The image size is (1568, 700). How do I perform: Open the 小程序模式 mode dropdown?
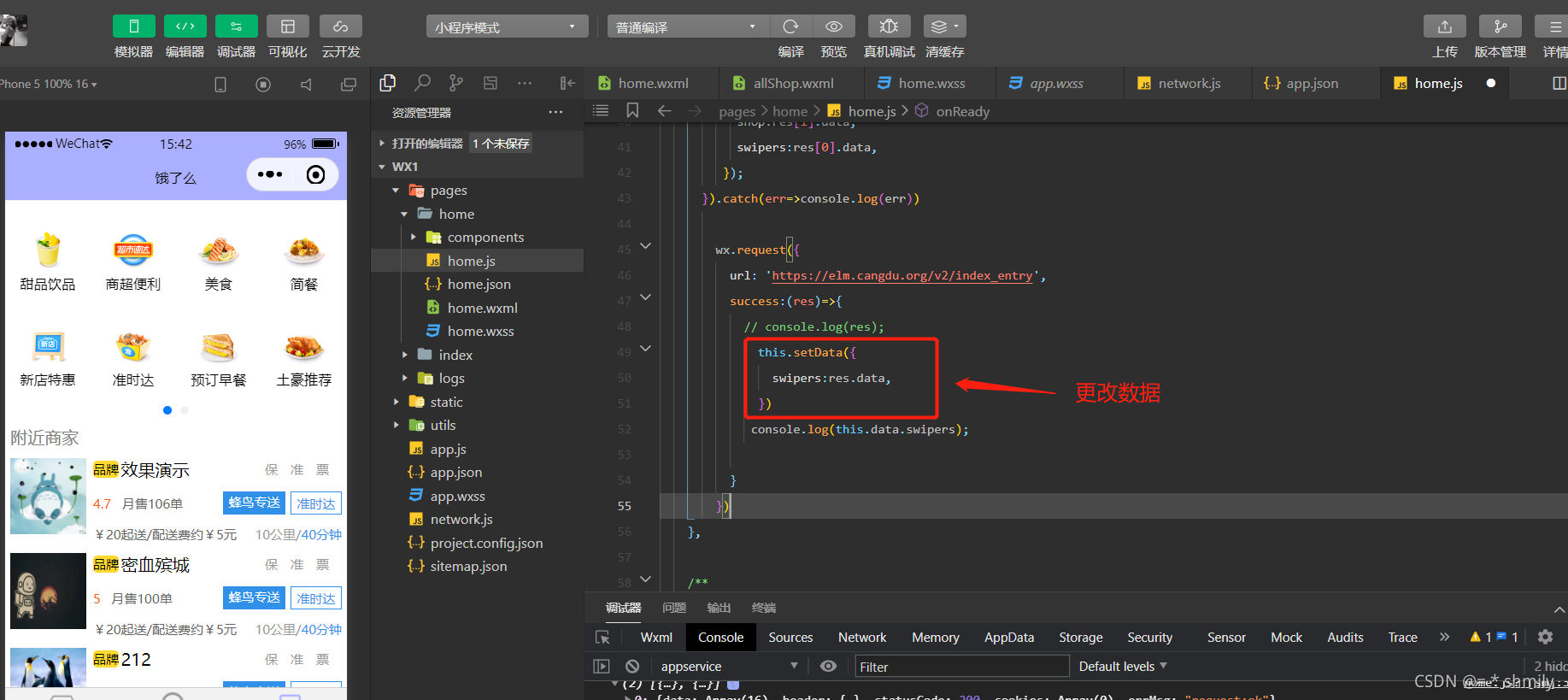coord(507,26)
